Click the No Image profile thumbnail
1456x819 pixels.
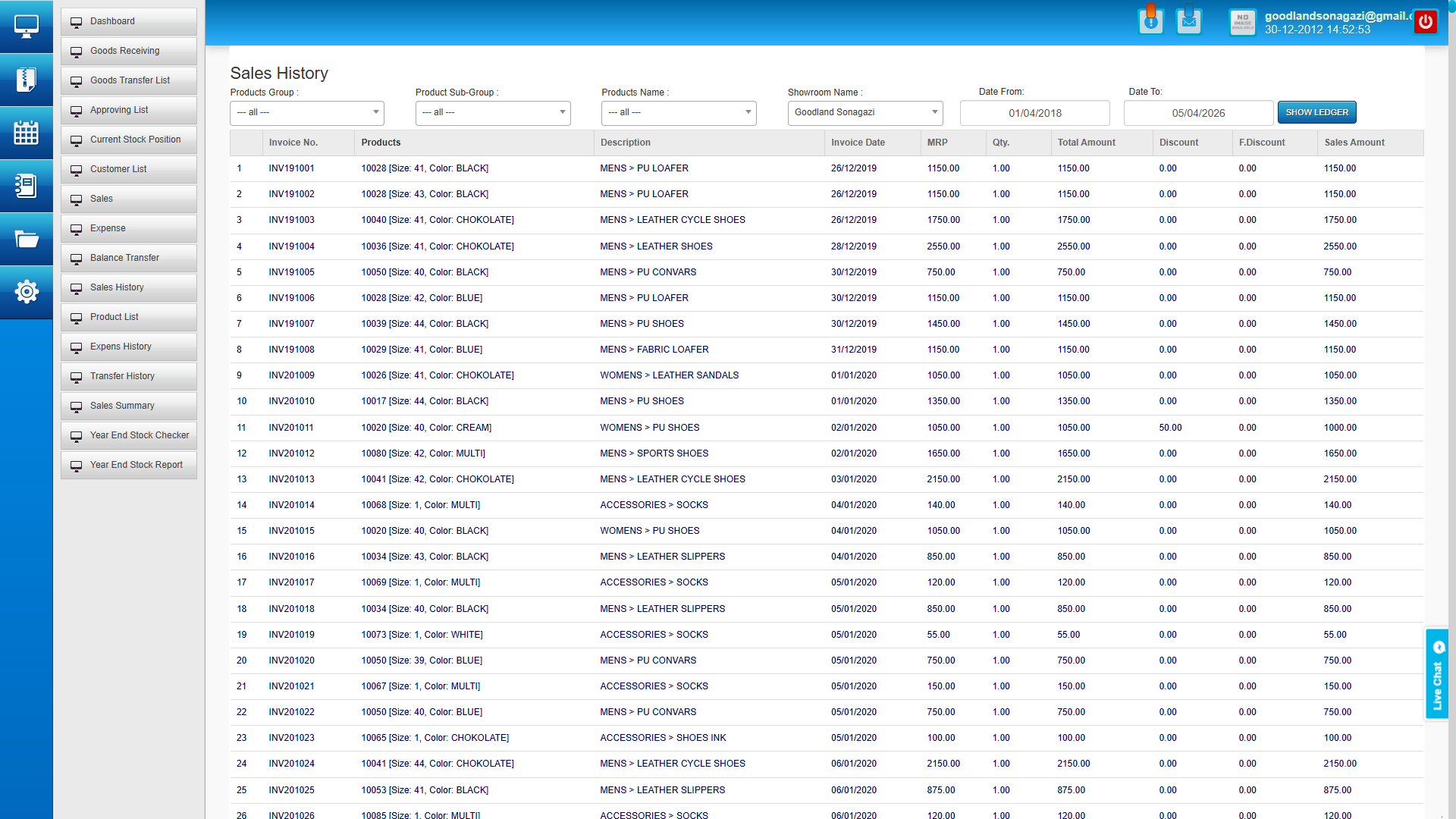(1243, 22)
